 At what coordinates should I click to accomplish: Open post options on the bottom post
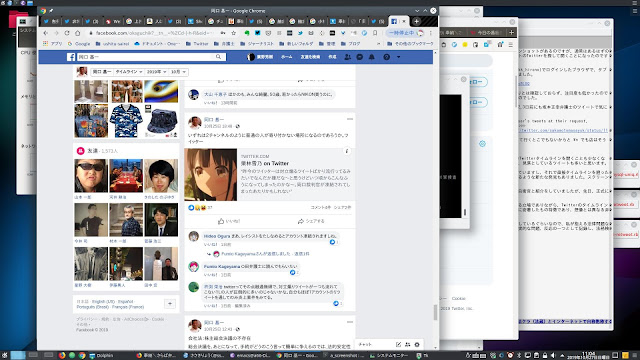[350, 322]
